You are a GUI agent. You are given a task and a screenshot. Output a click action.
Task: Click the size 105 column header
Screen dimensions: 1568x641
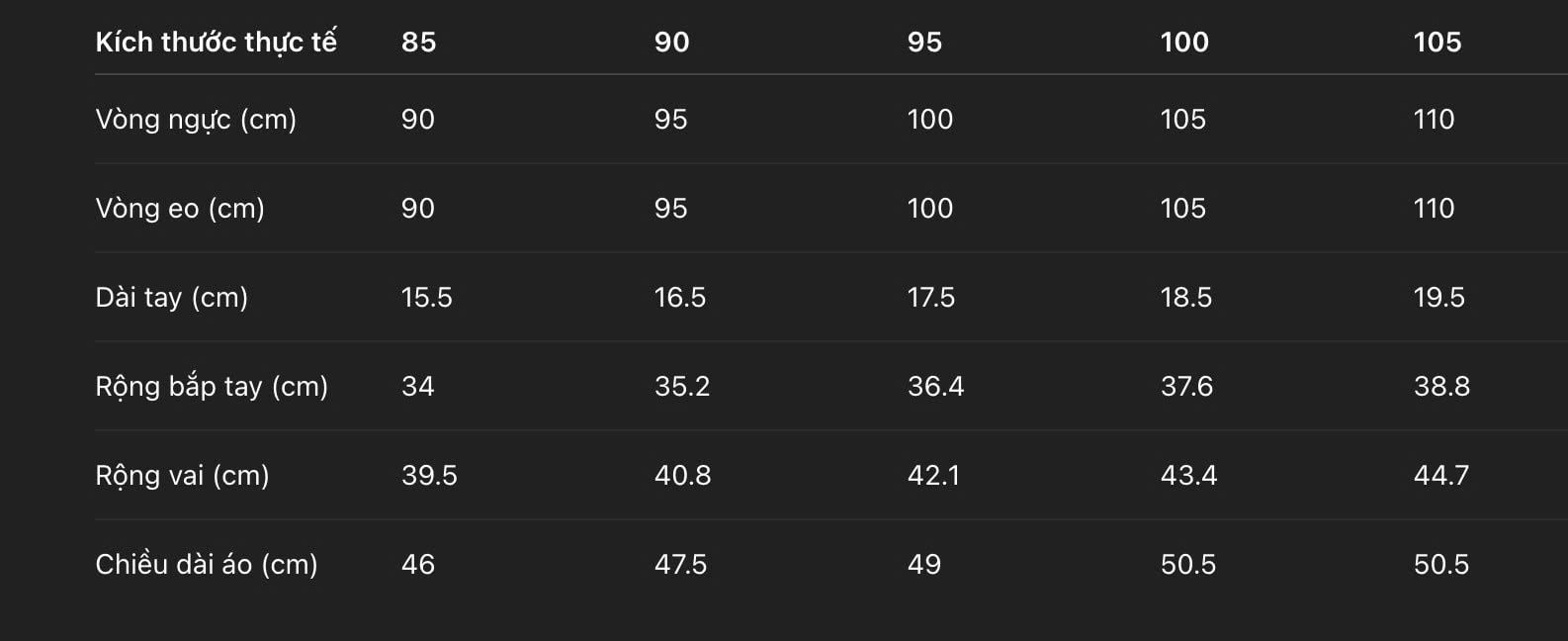coord(1437,42)
